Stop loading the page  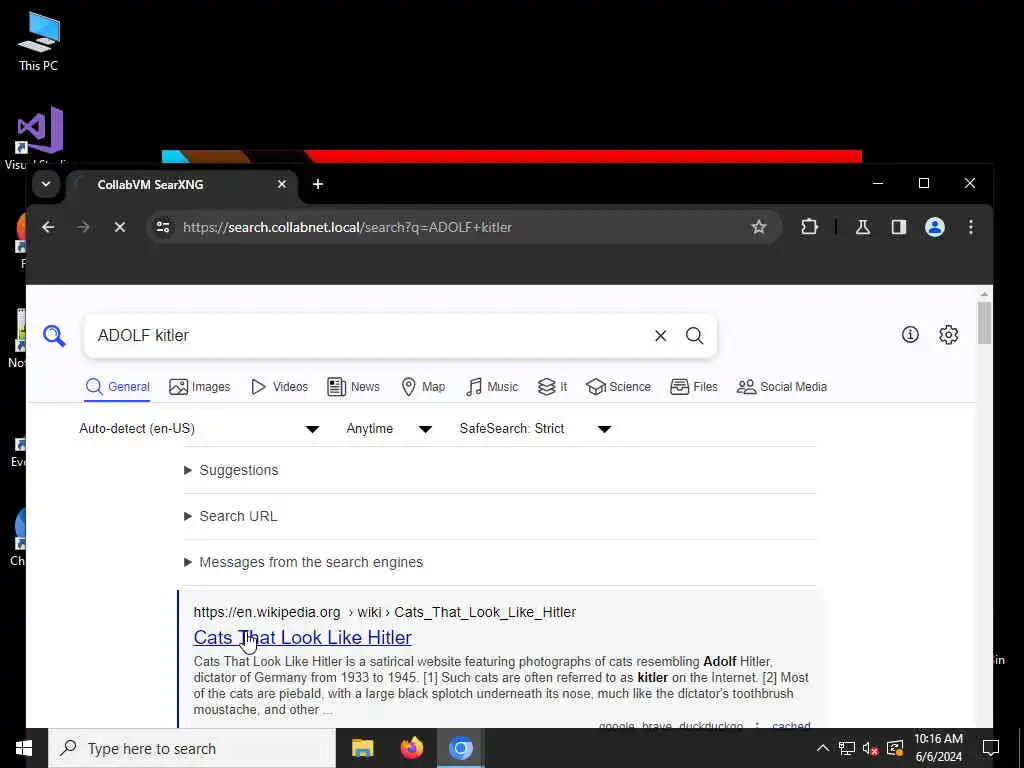click(x=120, y=227)
